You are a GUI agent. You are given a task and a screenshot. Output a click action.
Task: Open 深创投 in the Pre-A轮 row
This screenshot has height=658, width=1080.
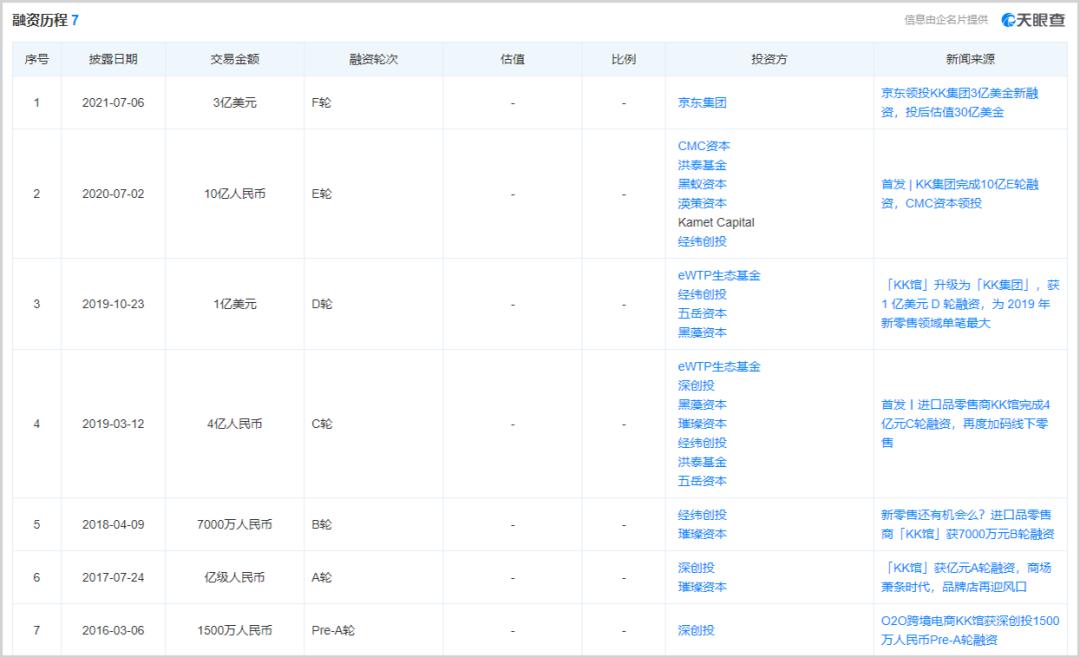(x=696, y=630)
